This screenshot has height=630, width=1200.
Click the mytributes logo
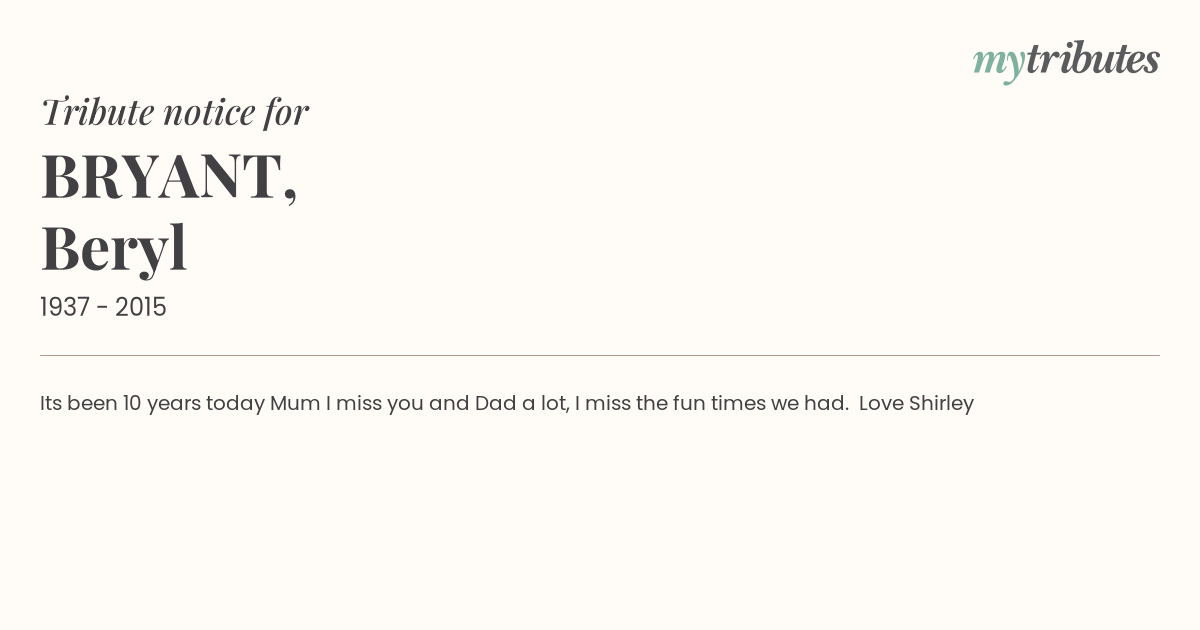tap(1066, 60)
